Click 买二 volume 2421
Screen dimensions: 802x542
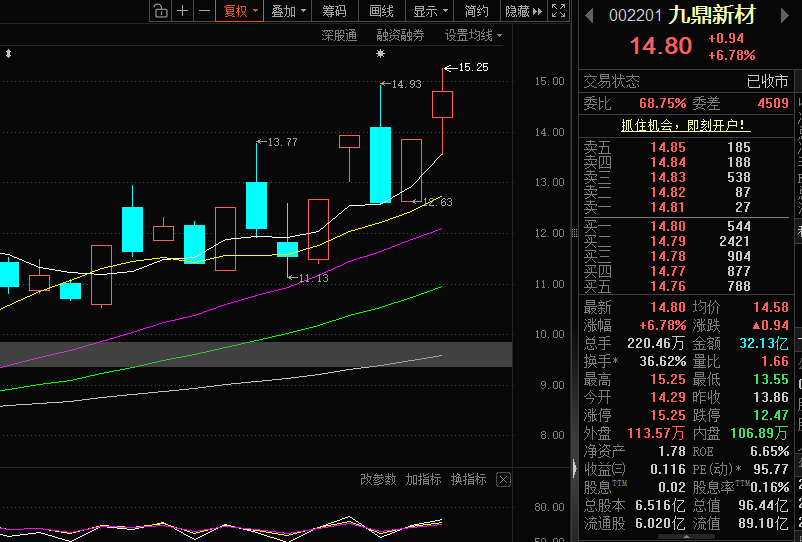pyautogui.click(x=734, y=241)
